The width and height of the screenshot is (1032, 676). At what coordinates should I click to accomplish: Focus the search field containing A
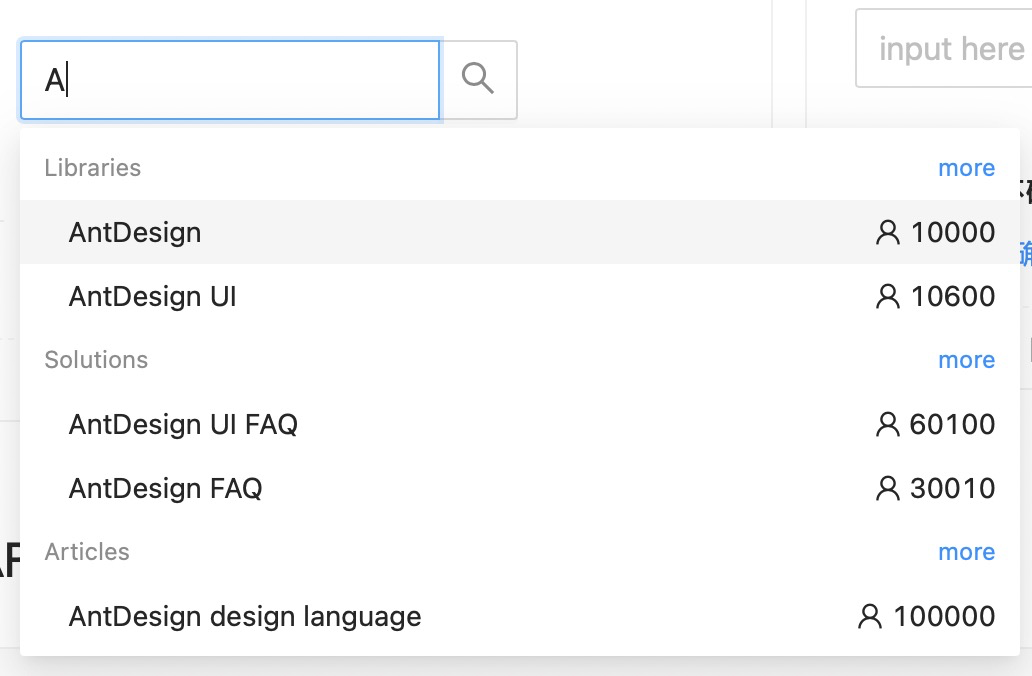coord(240,80)
